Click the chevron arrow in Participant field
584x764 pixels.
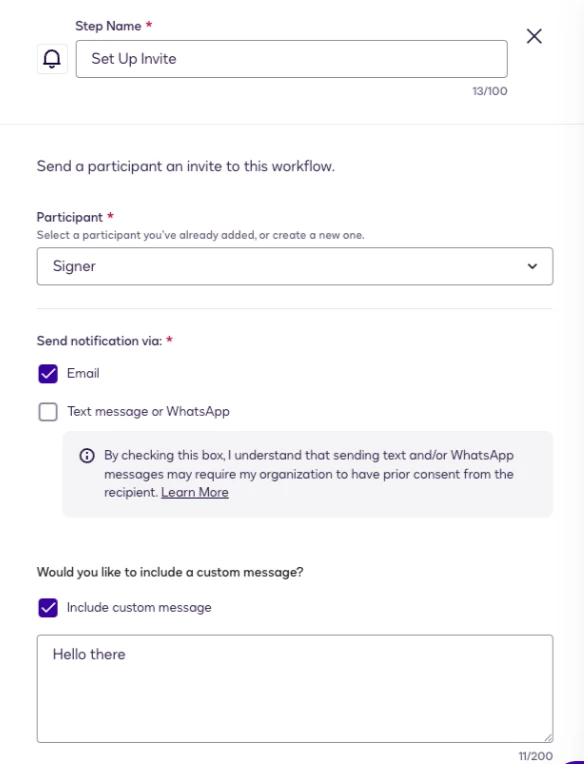532,266
